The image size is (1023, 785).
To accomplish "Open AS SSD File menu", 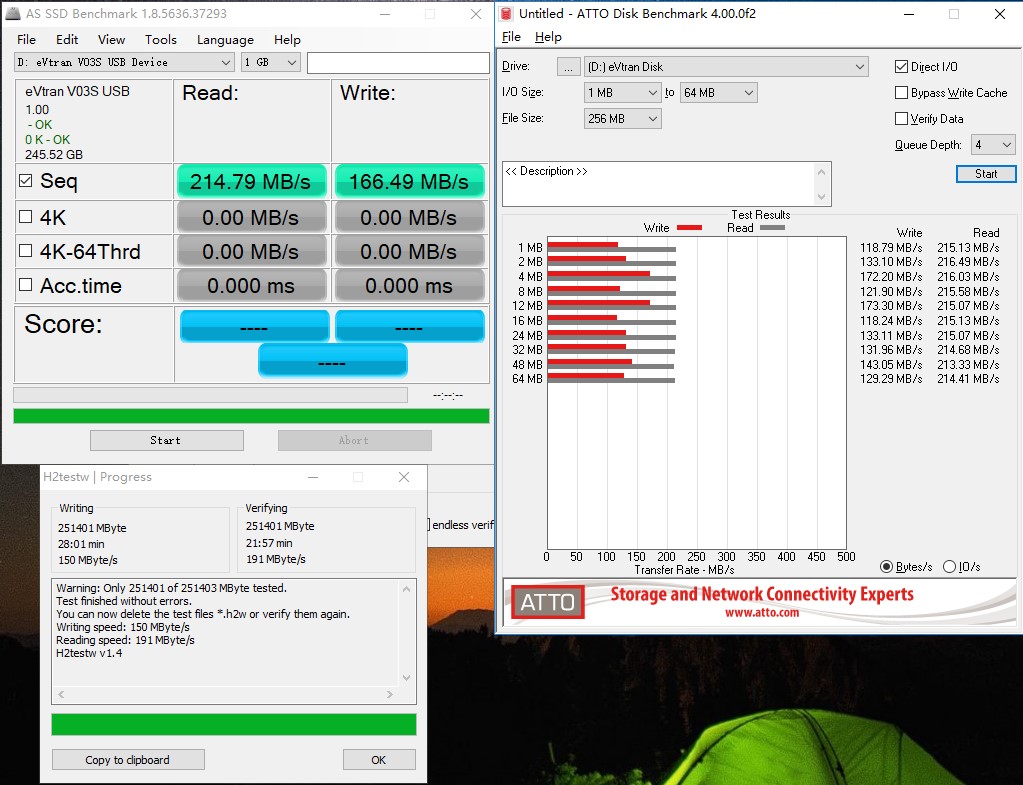I will (26, 40).
